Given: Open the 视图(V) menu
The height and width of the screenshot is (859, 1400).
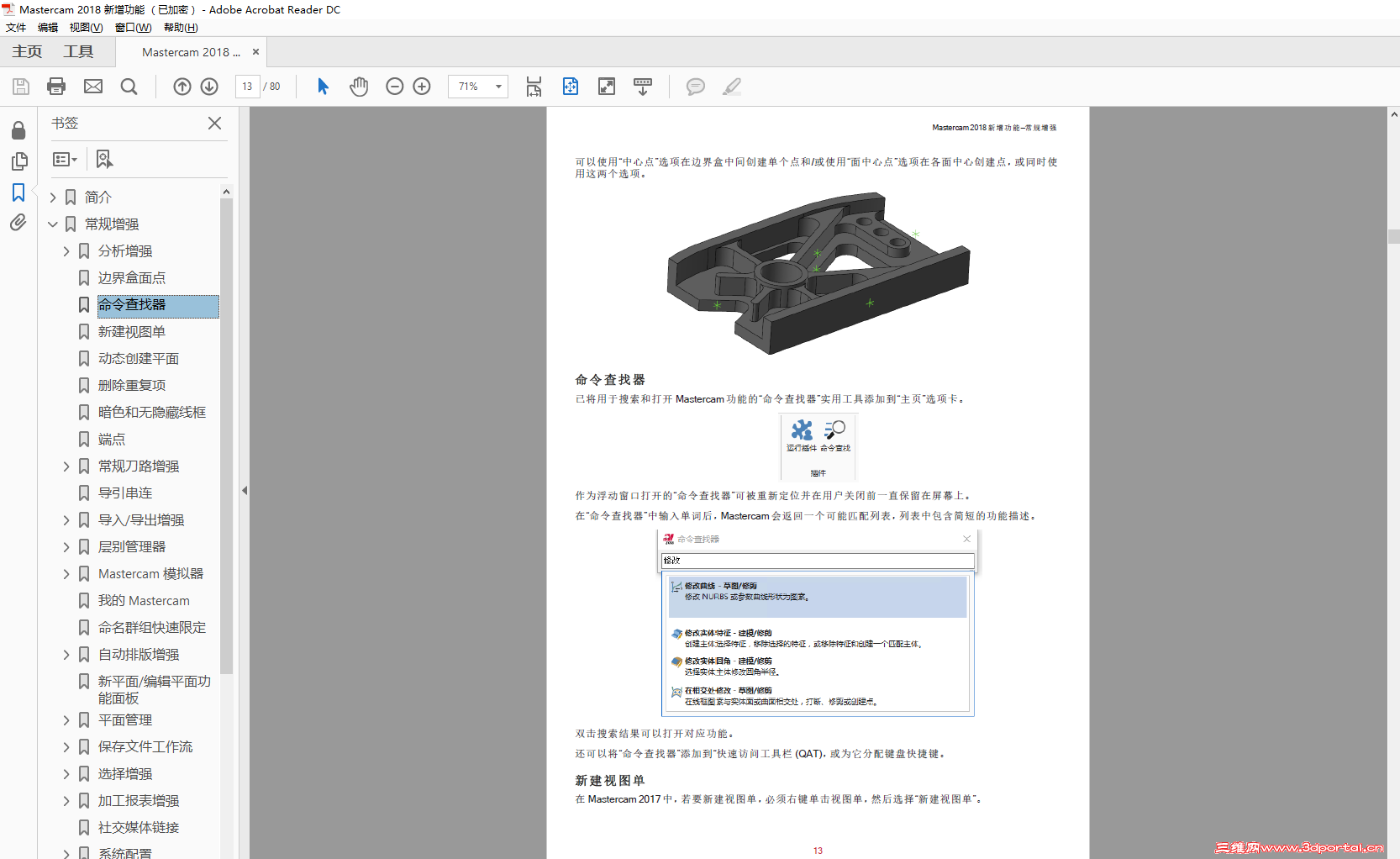Looking at the screenshot, I should [86, 28].
